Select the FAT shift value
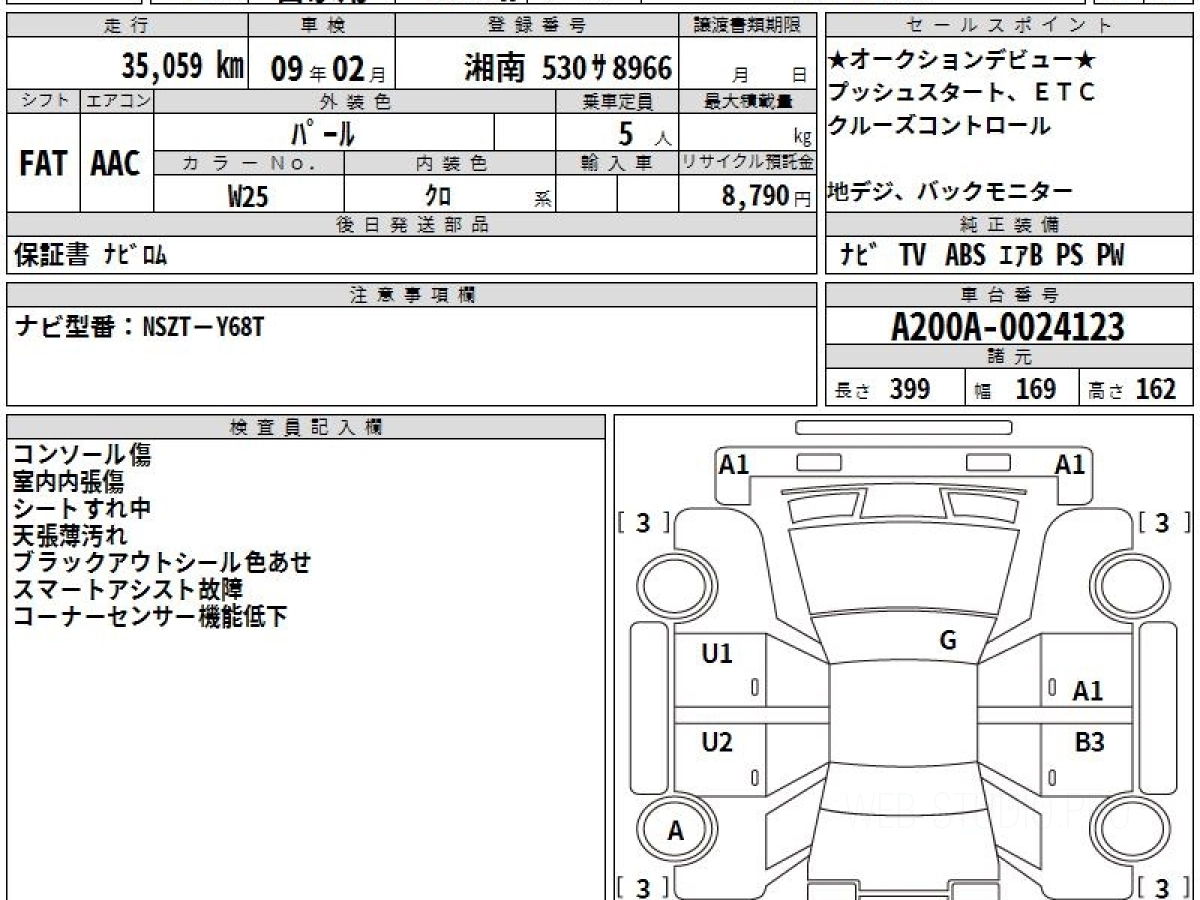This screenshot has height=900, width=1200. click(43, 163)
